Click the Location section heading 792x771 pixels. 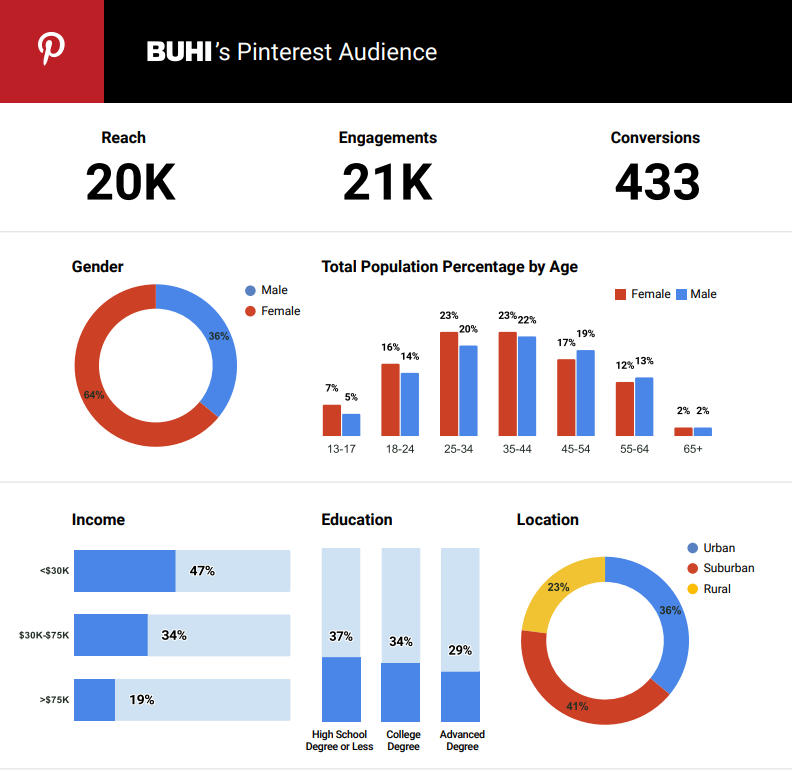[548, 519]
